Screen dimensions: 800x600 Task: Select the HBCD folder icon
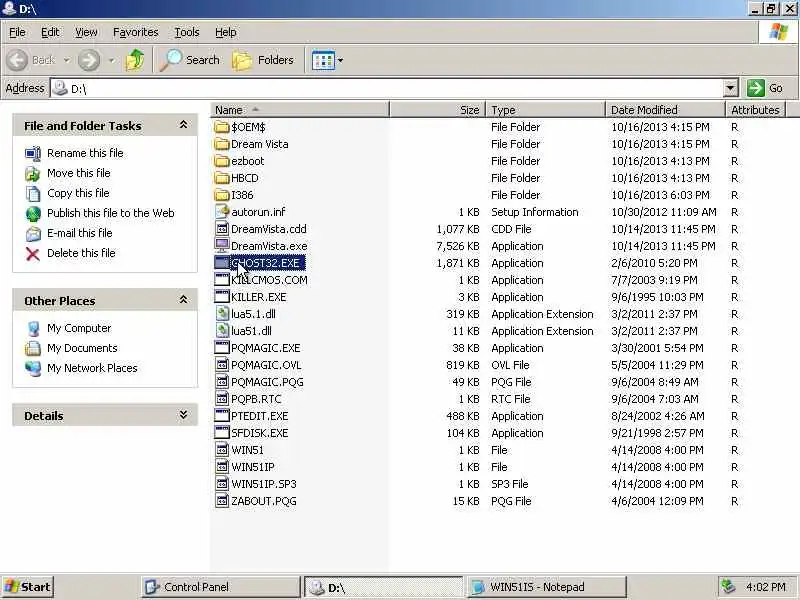[x=222, y=178]
